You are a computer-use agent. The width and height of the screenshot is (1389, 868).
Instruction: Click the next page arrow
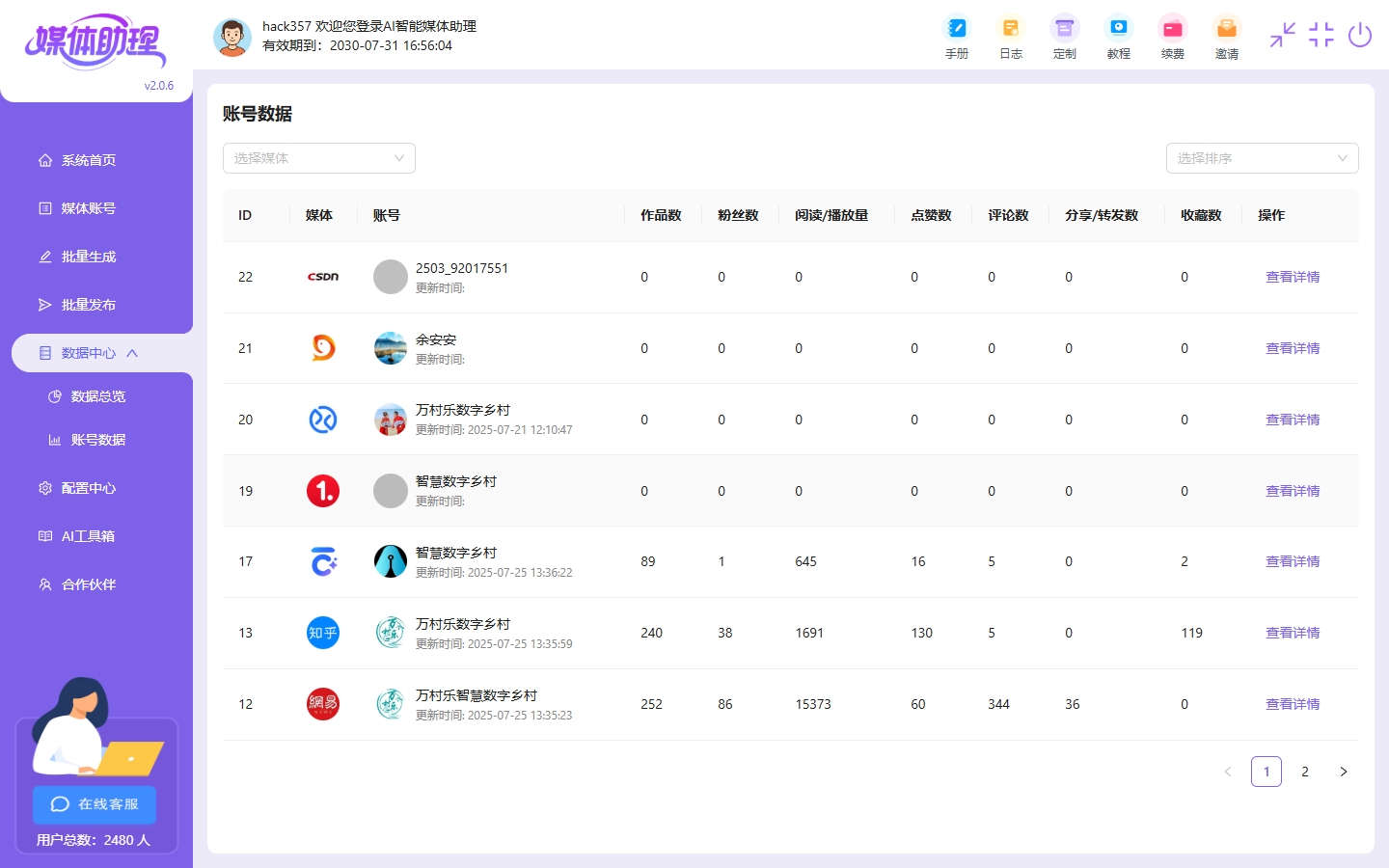point(1343,772)
